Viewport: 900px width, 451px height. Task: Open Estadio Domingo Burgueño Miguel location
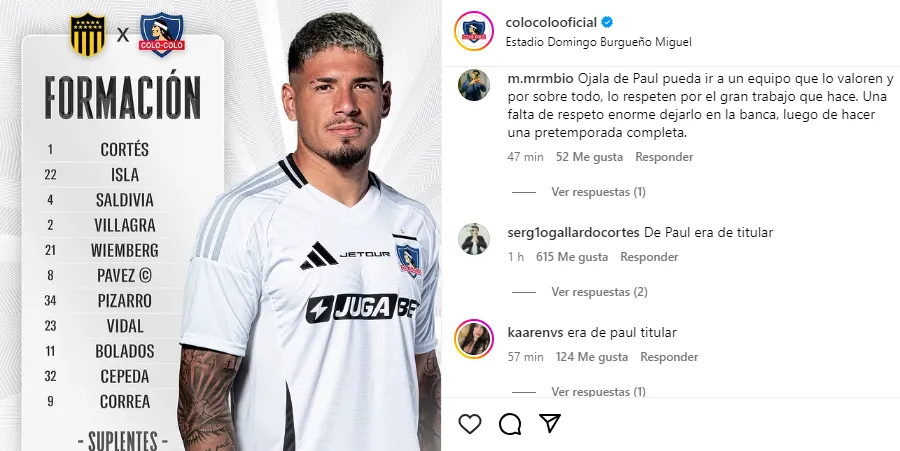coord(598,42)
